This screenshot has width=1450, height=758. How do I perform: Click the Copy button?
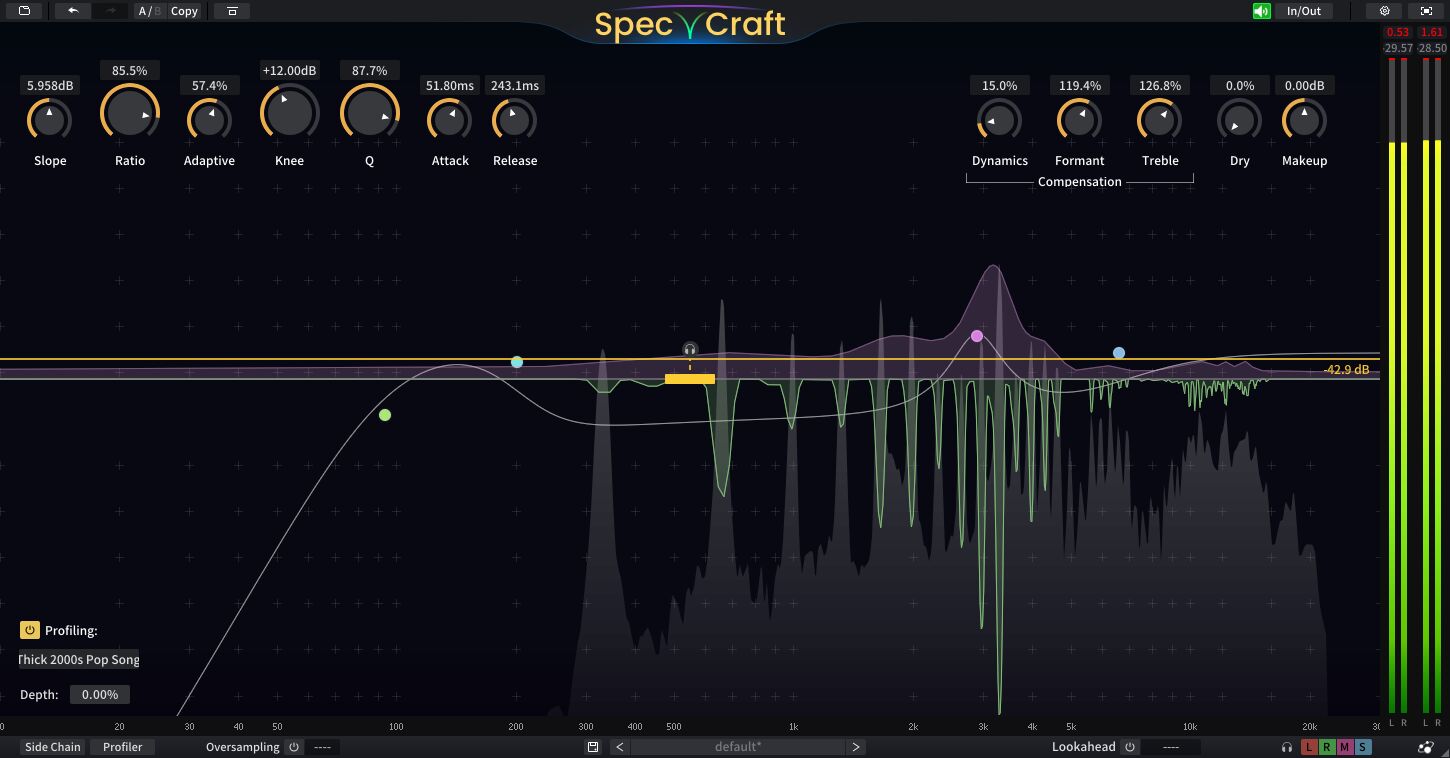(x=184, y=11)
